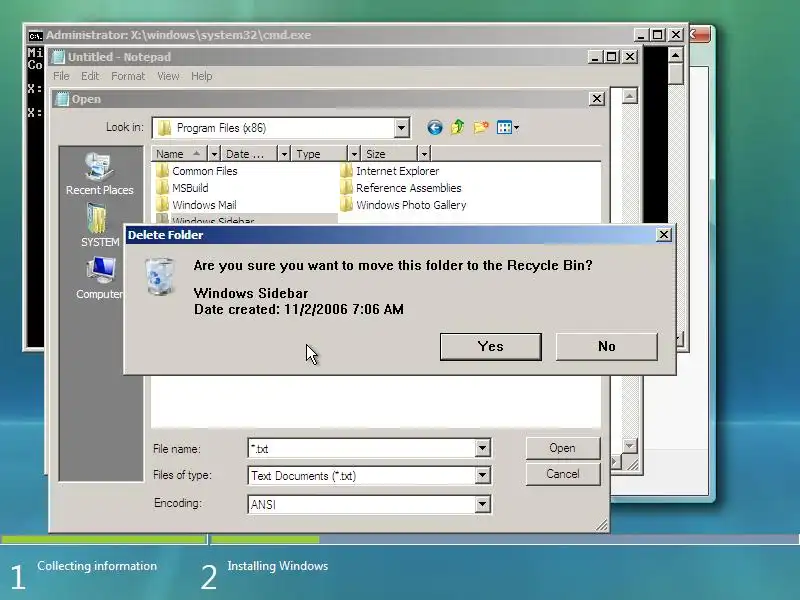This screenshot has height=600, width=800.
Task: Expand the Look in dropdown
Action: coord(402,128)
